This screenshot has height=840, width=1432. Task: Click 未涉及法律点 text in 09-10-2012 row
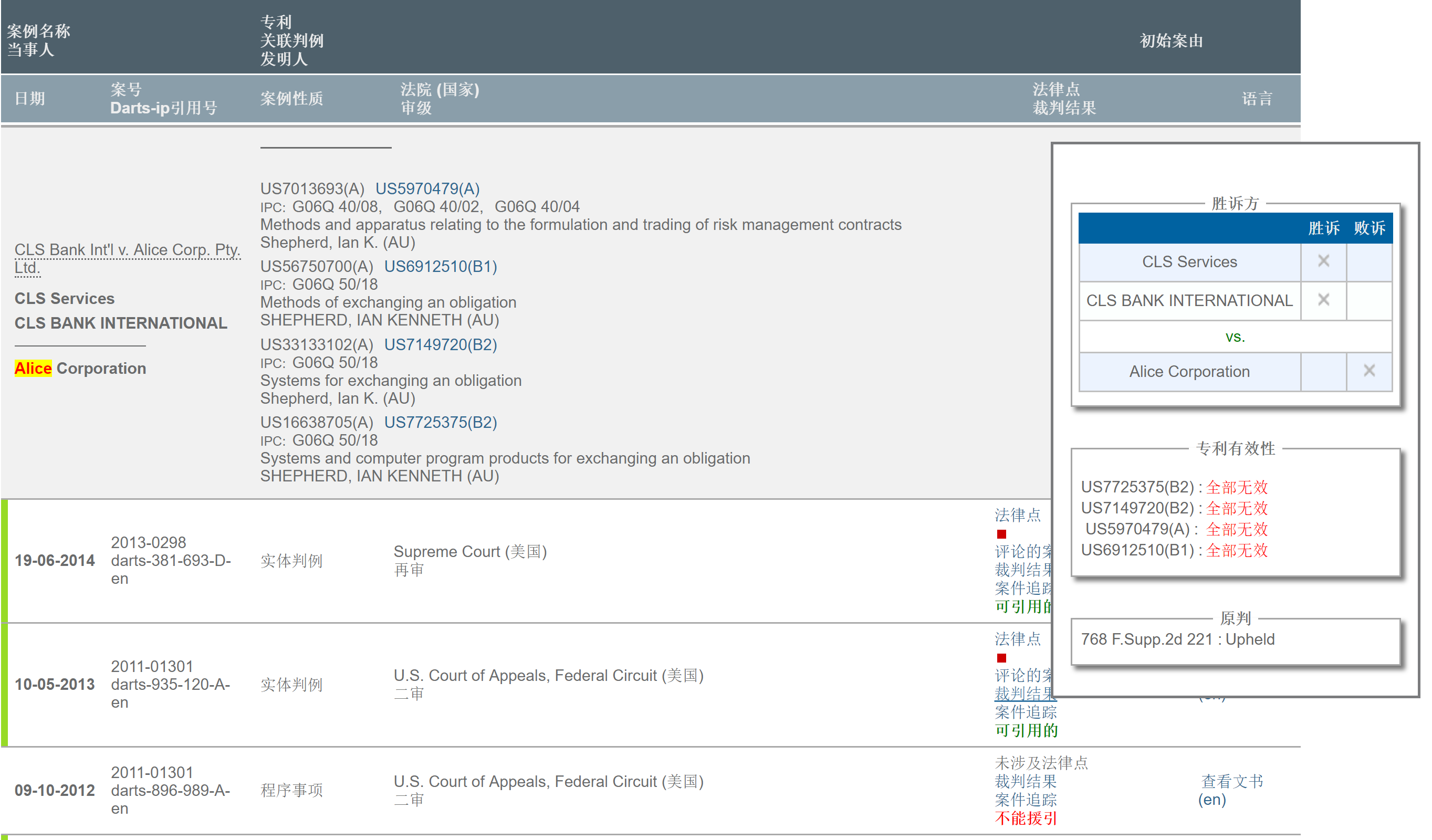click(1042, 763)
